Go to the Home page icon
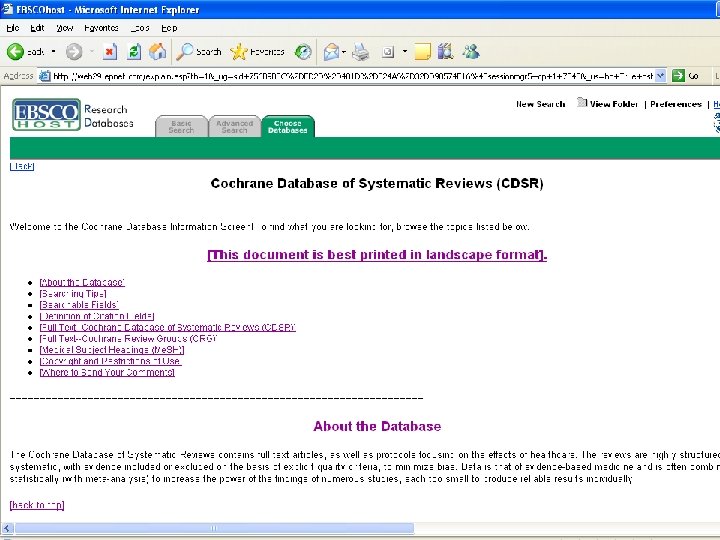Viewport: 720px width, 540px height. [158, 51]
